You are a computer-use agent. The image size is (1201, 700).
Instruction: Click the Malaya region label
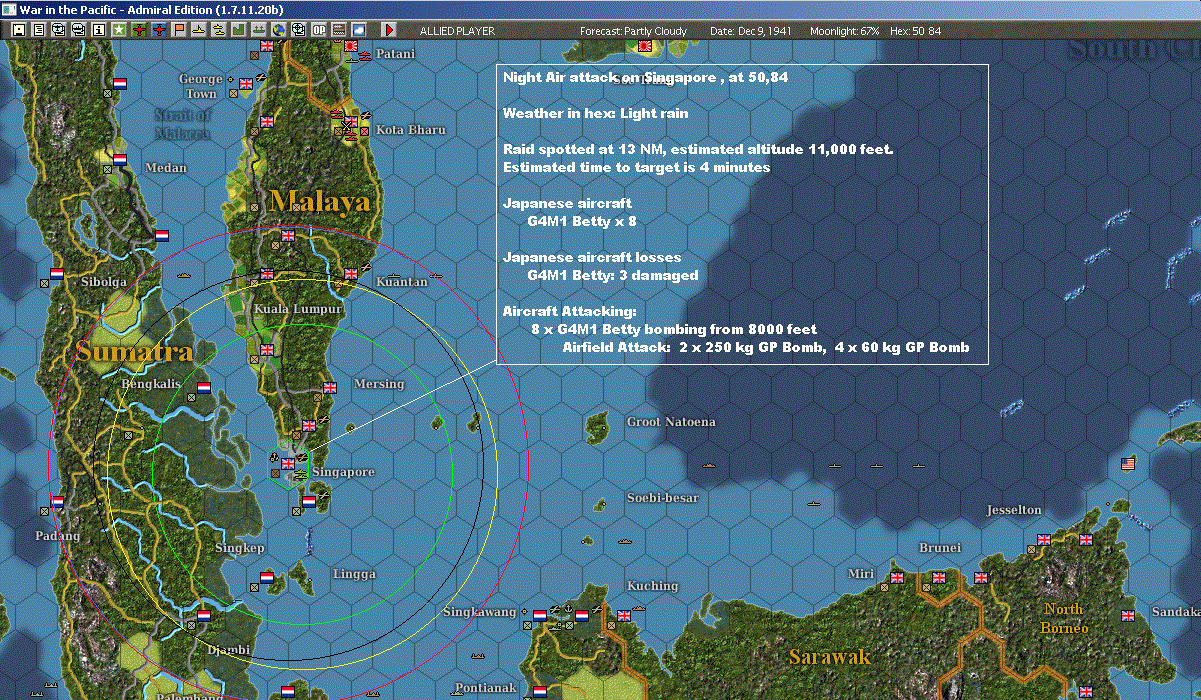tap(319, 203)
